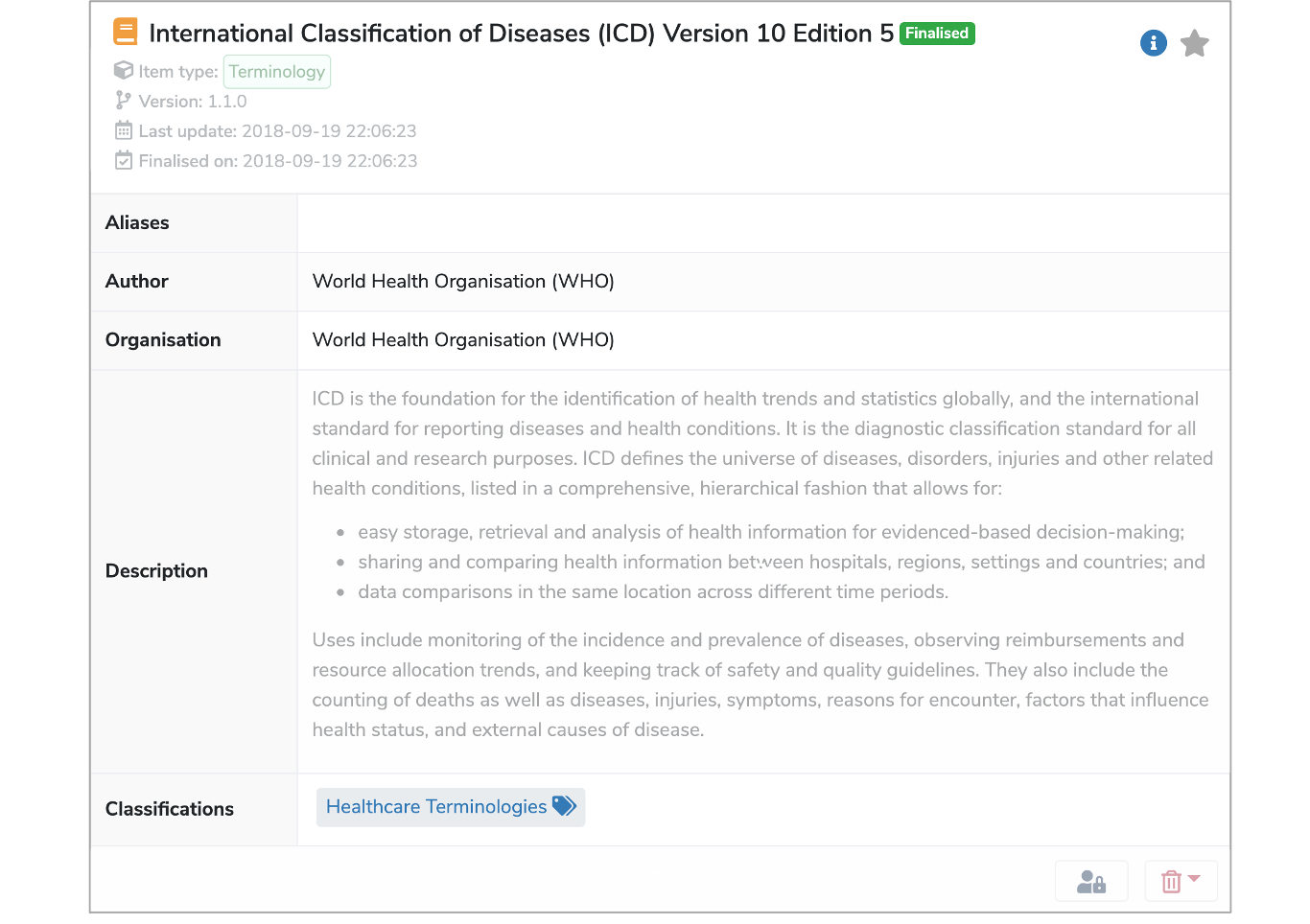
Task: Click the bullet about sharing and comparing information
Action: pyautogui.click(x=782, y=562)
